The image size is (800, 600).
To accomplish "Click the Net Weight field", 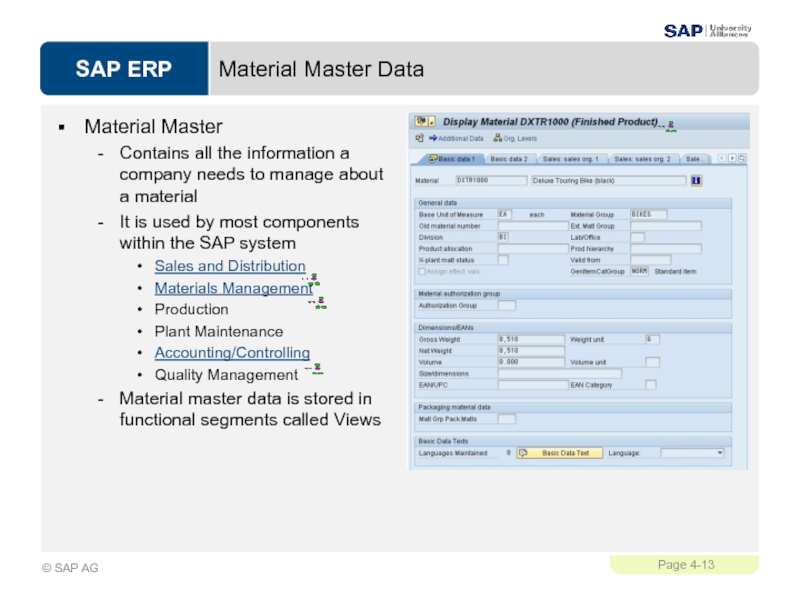I will [531, 351].
